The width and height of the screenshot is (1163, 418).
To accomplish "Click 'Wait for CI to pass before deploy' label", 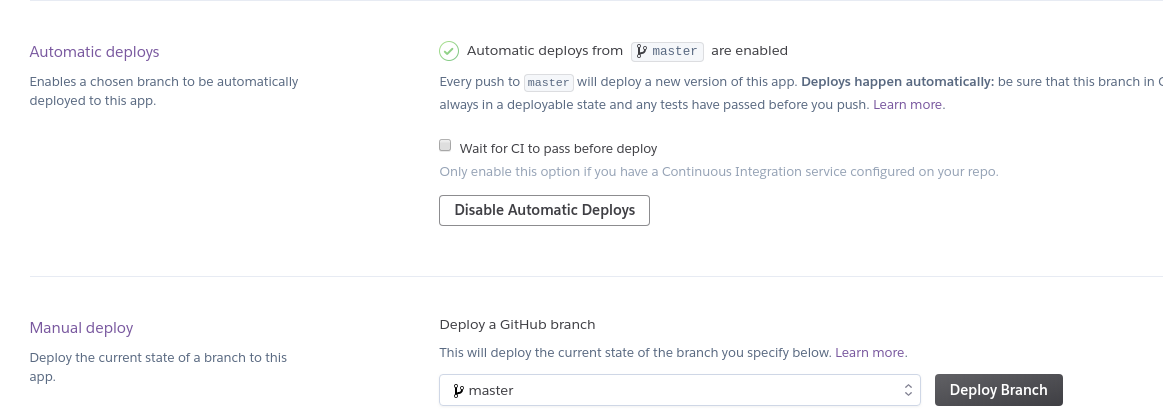I will click(x=559, y=148).
